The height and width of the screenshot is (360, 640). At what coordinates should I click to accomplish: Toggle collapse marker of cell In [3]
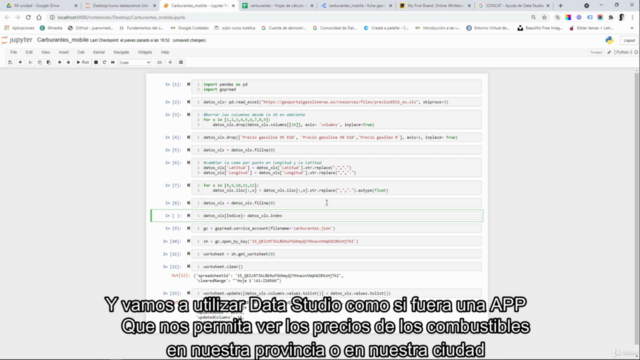189,115
